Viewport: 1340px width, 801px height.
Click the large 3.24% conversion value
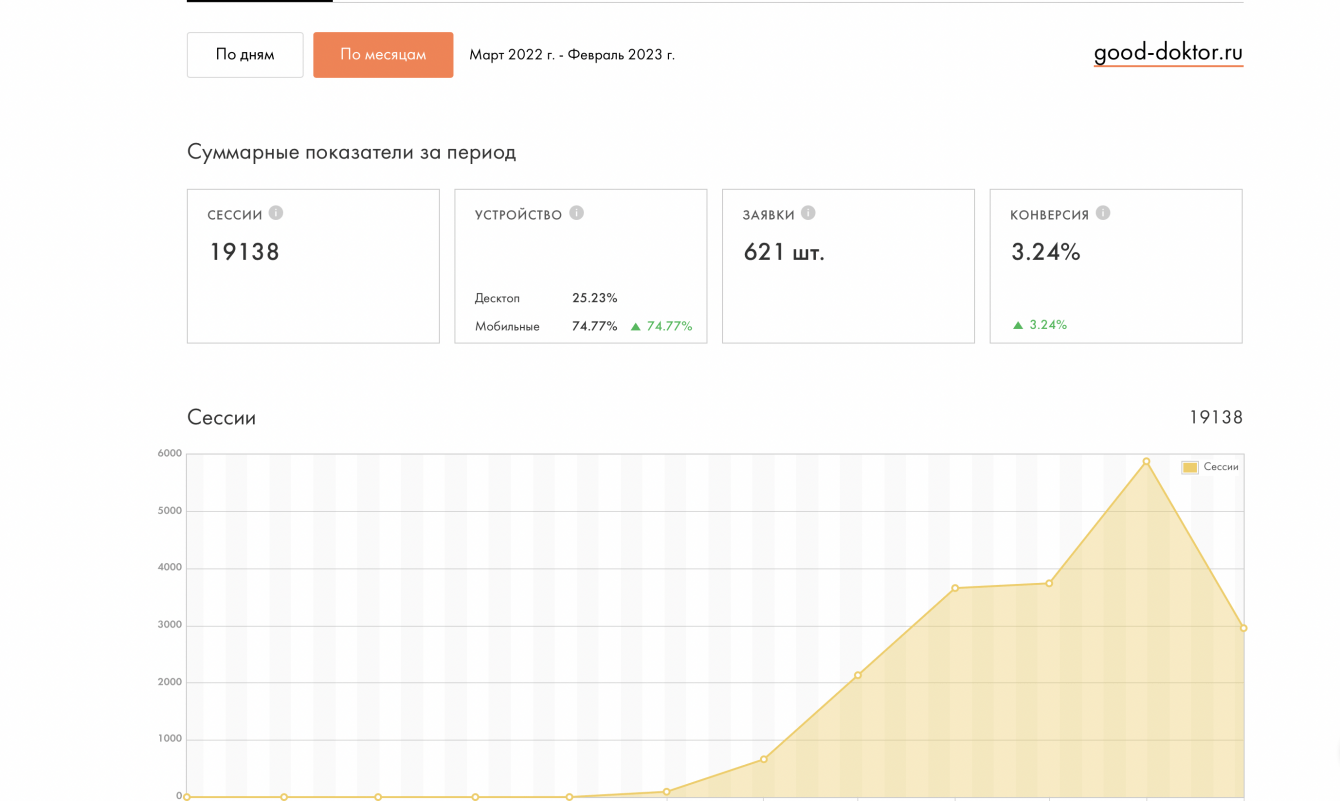click(1046, 252)
